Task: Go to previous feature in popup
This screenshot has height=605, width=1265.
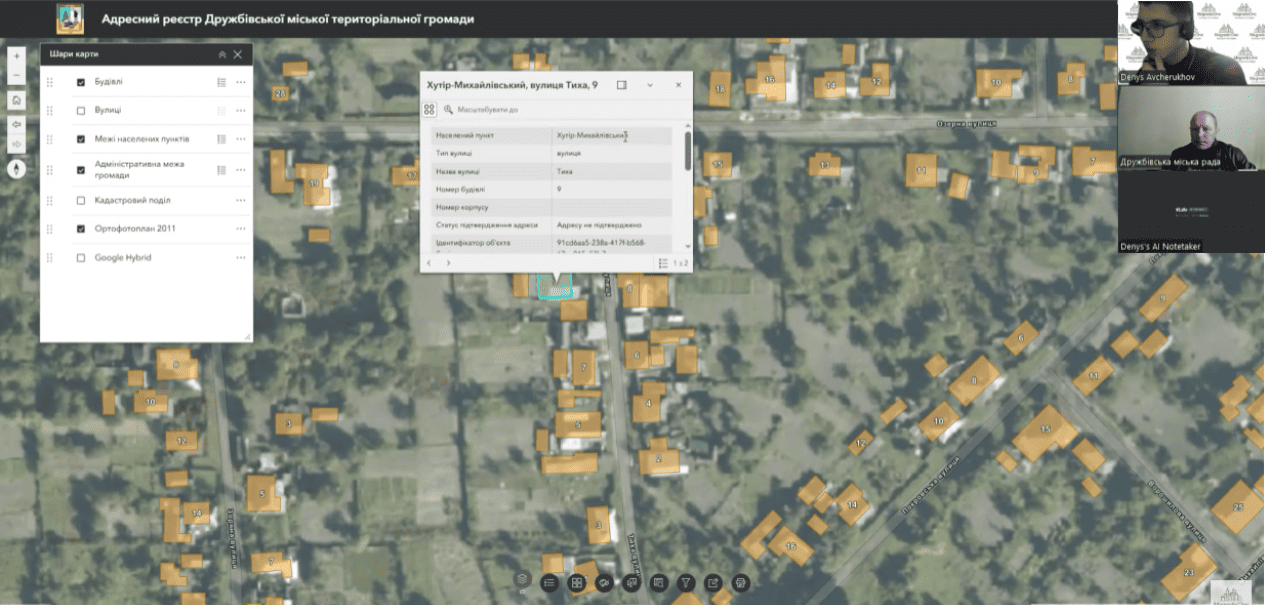Action: 429,263
